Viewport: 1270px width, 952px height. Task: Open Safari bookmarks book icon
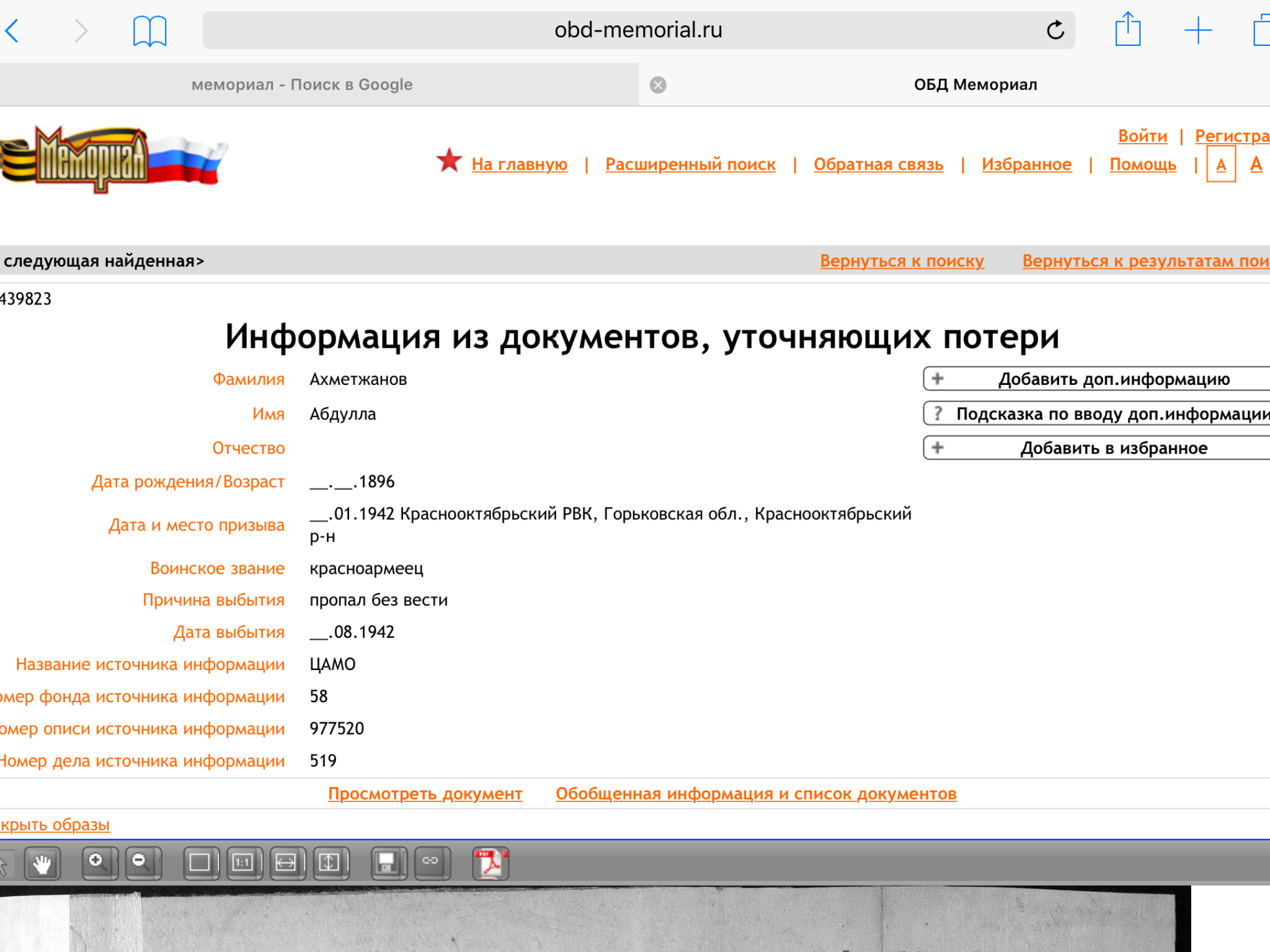coord(149,30)
